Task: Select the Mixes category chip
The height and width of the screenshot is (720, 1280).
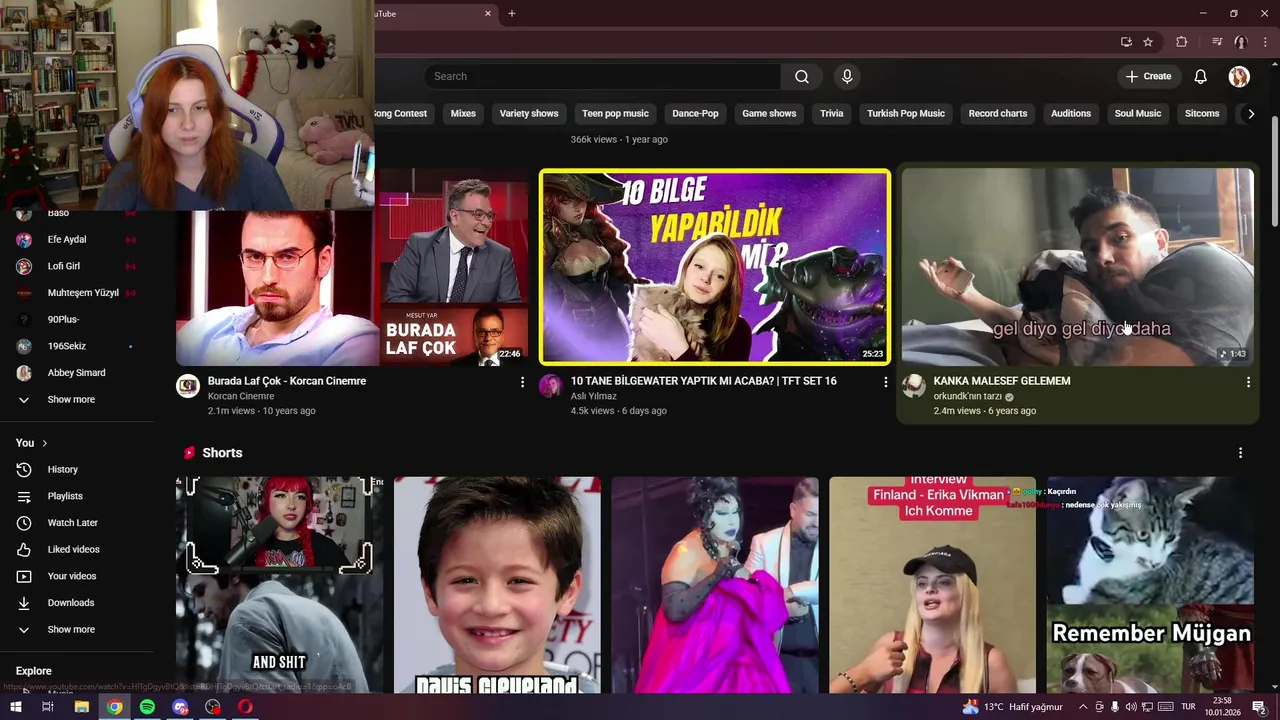Action: coord(463,114)
